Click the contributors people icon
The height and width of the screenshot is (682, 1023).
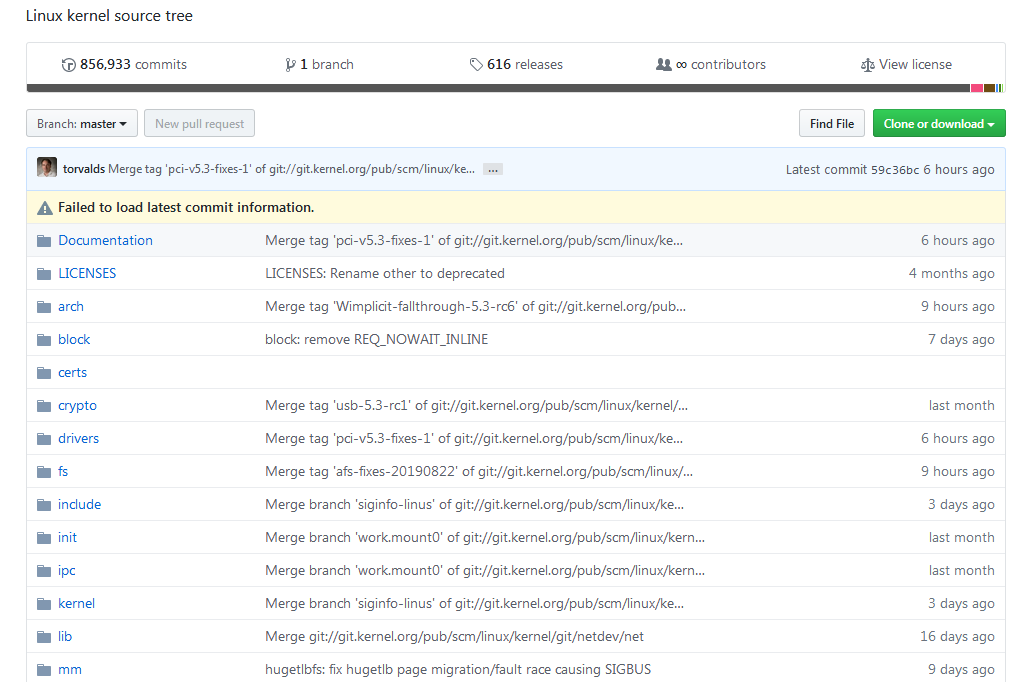coord(664,65)
